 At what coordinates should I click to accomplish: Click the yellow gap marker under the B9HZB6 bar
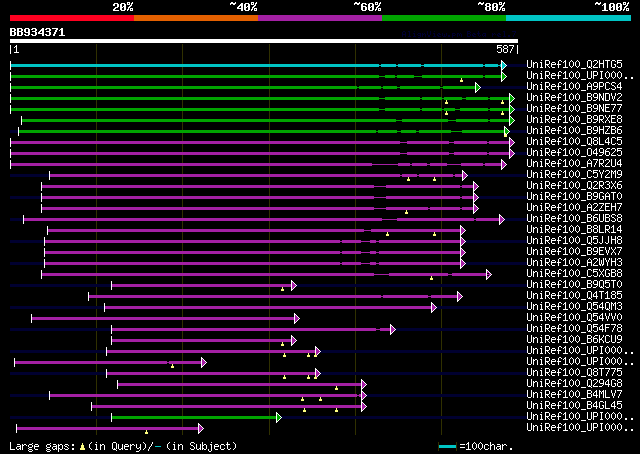pyautogui.click(x=506, y=134)
